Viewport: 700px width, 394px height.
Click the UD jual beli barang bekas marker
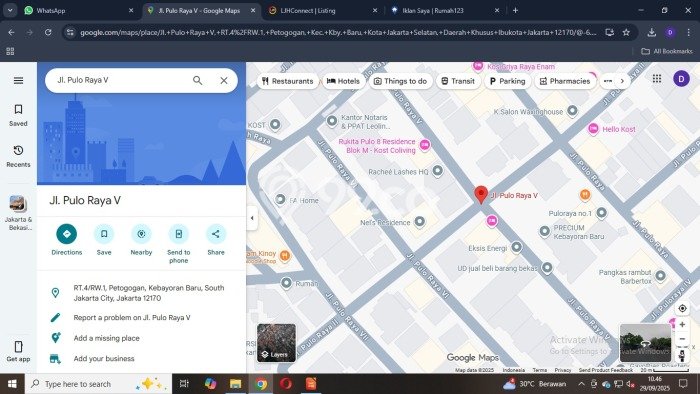[547, 268]
